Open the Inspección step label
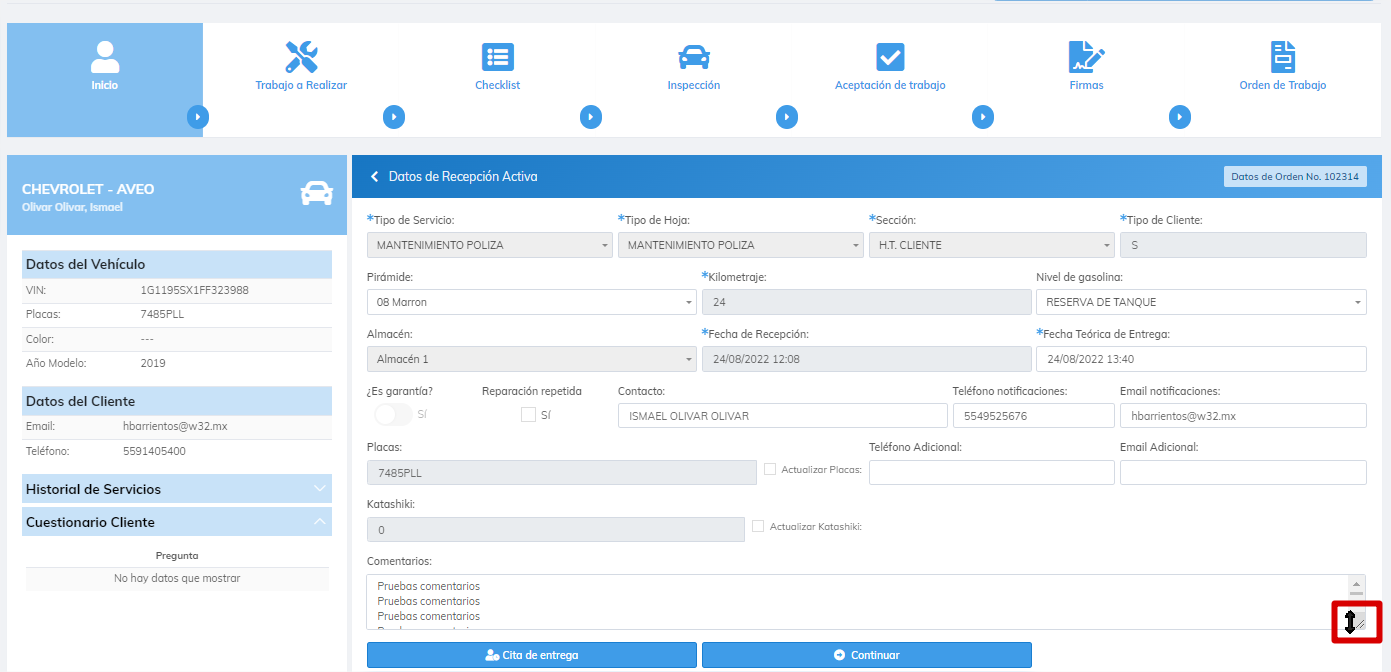1391x672 pixels. pyautogui.click(x=693, y=86)
